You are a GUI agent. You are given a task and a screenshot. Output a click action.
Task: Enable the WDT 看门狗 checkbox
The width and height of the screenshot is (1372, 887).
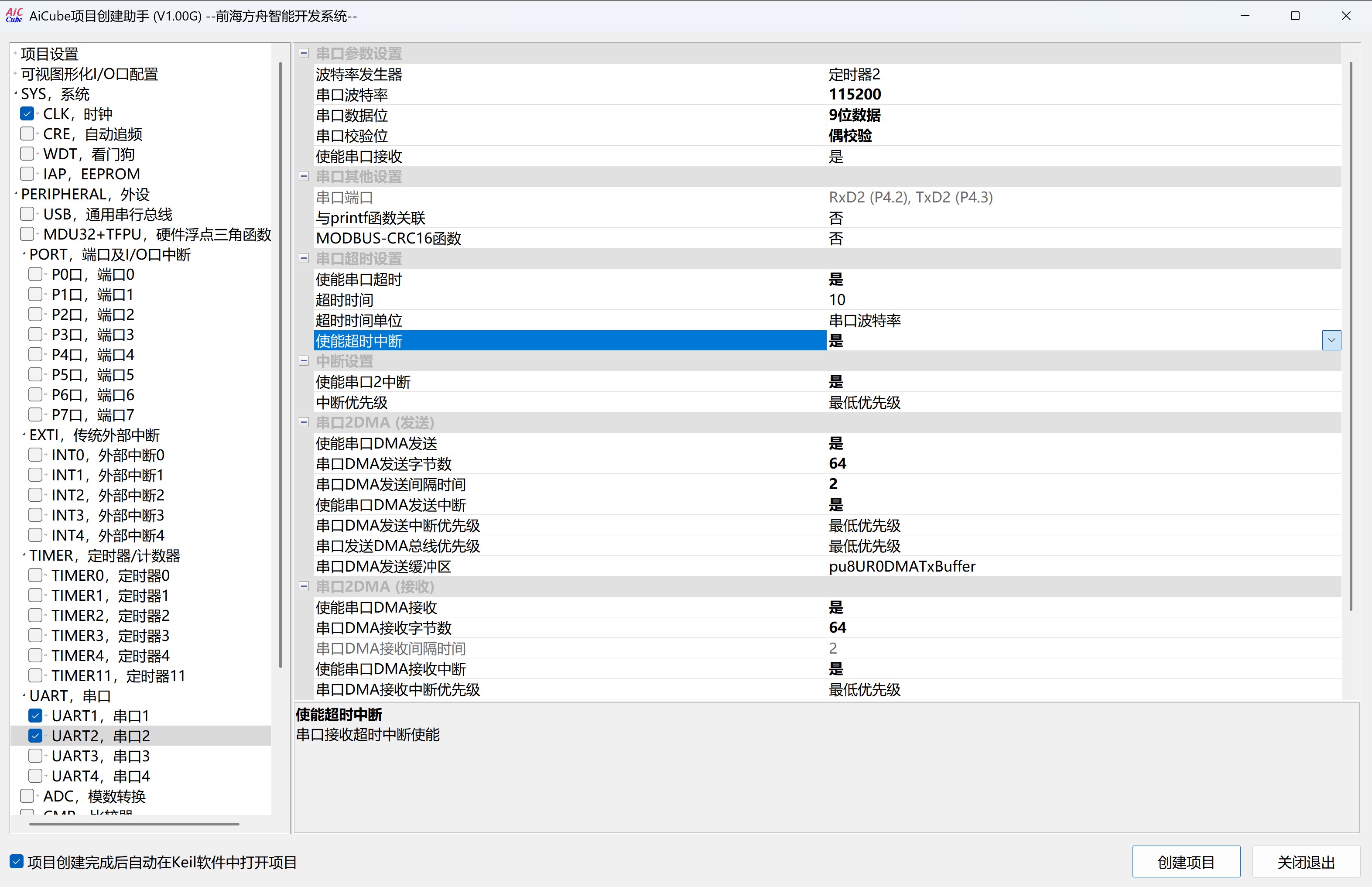27,154
